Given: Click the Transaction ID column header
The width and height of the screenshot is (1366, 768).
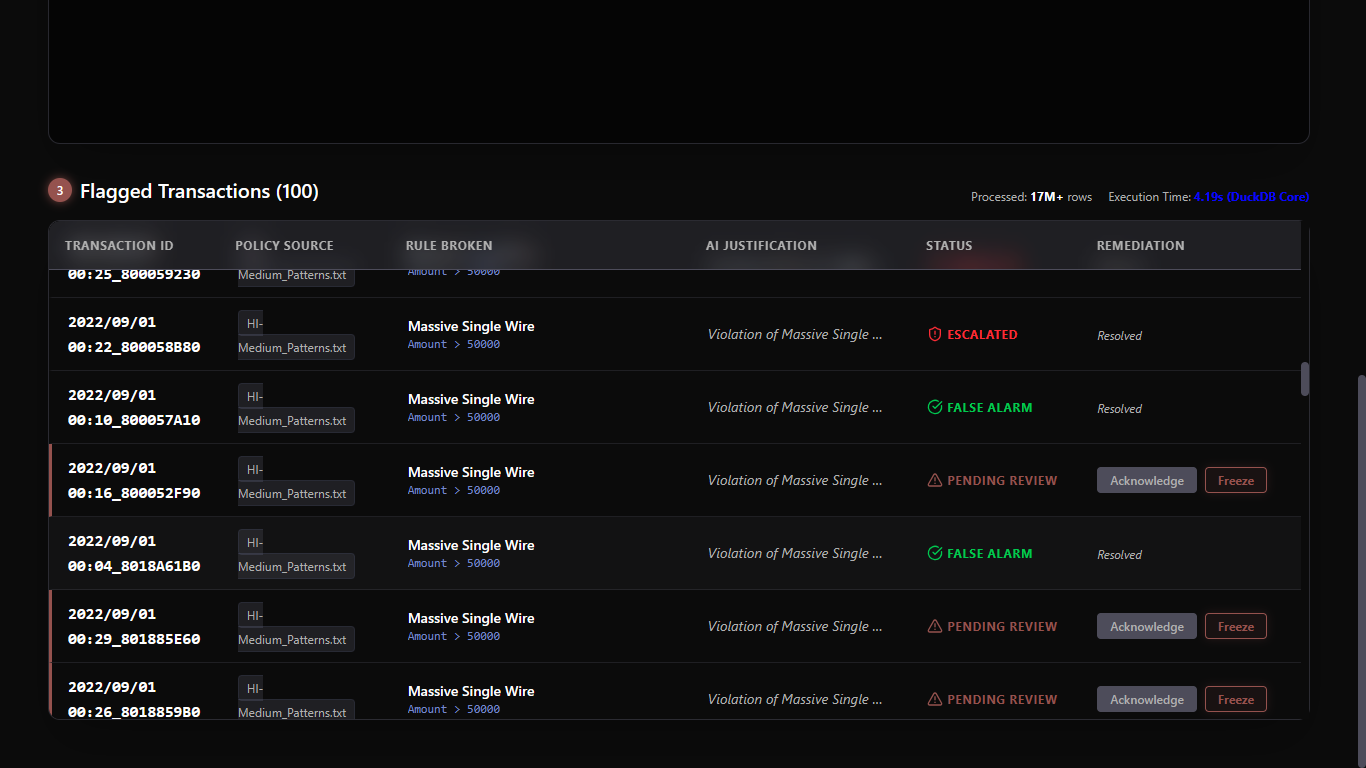Looking at the screenshot, I should tap(119, 246).
